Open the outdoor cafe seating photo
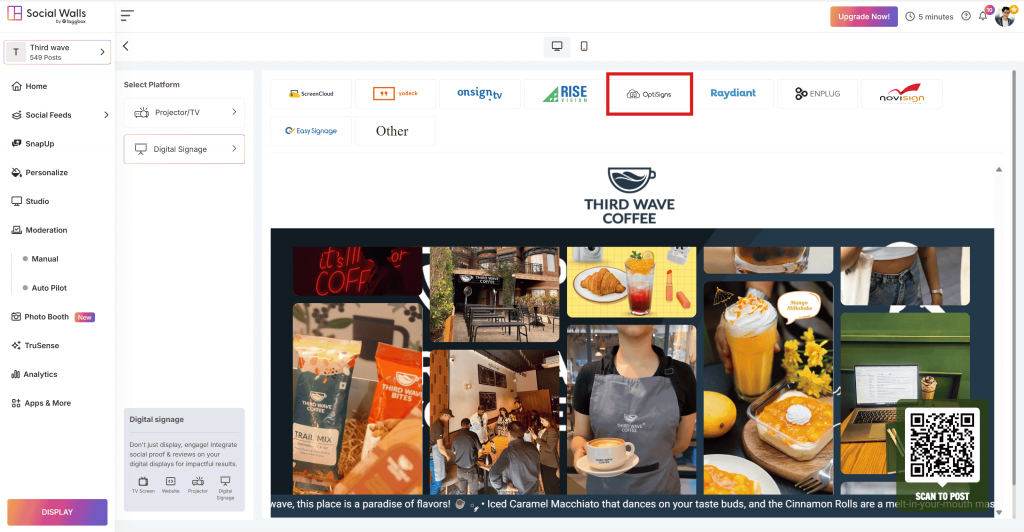This screenshot has width=1024, height=532. (494, 294)
